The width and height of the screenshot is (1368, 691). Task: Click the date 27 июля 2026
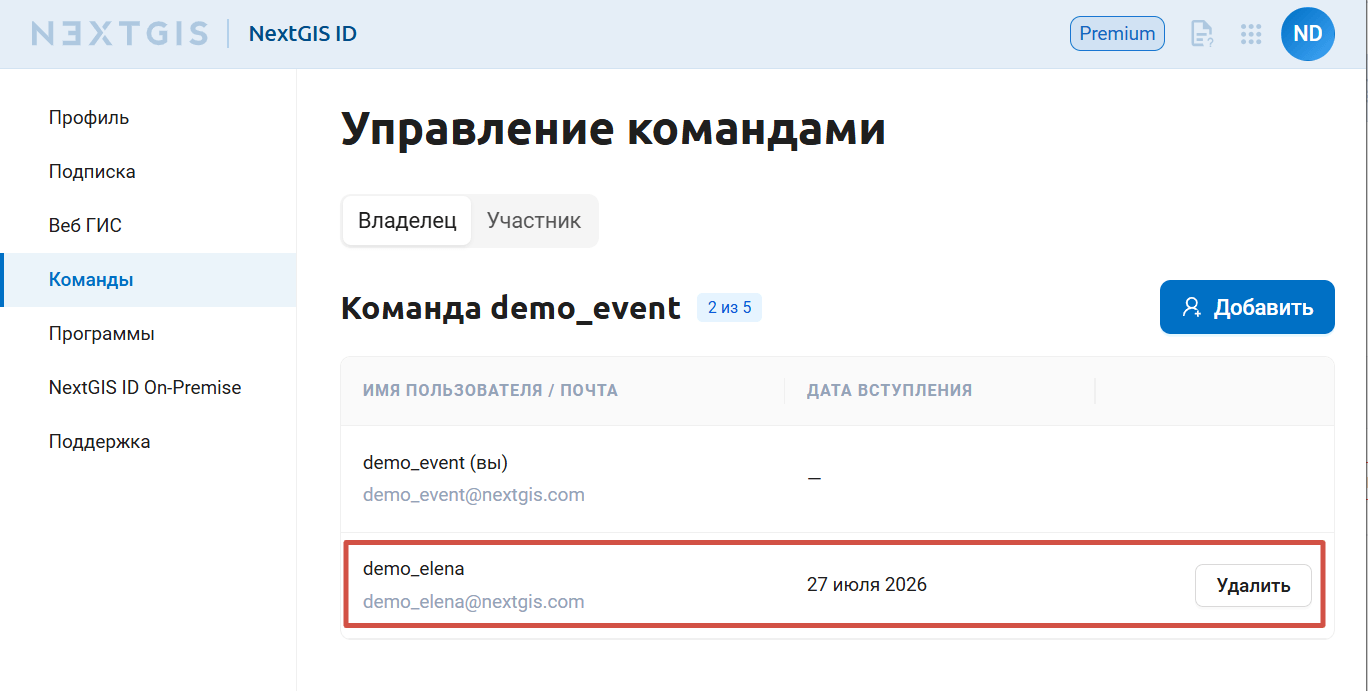(x=867, y=585)
